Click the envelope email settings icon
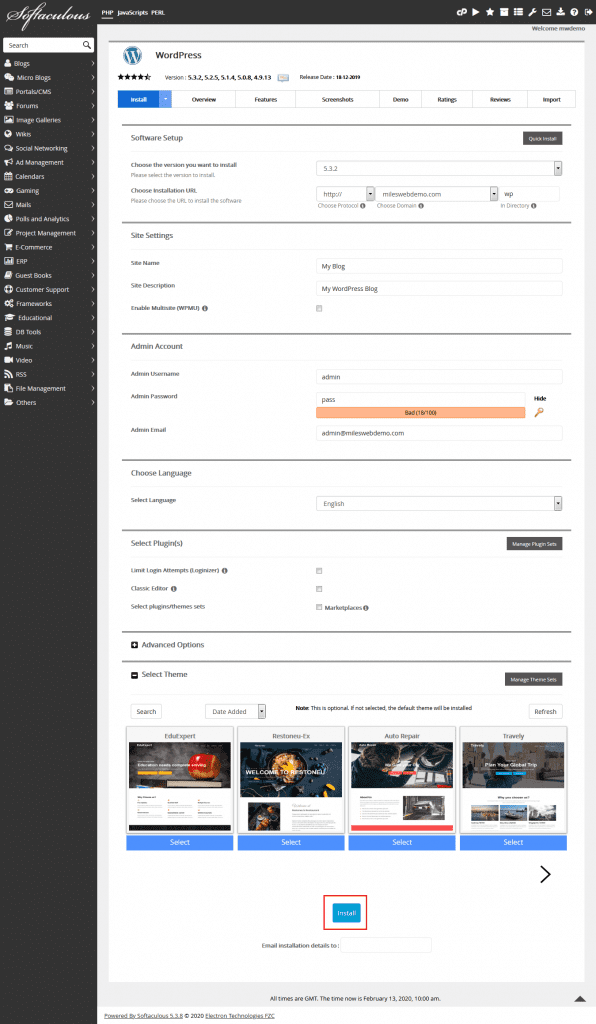The width and height of the screenshot is (596, 1024). point(546,12)
